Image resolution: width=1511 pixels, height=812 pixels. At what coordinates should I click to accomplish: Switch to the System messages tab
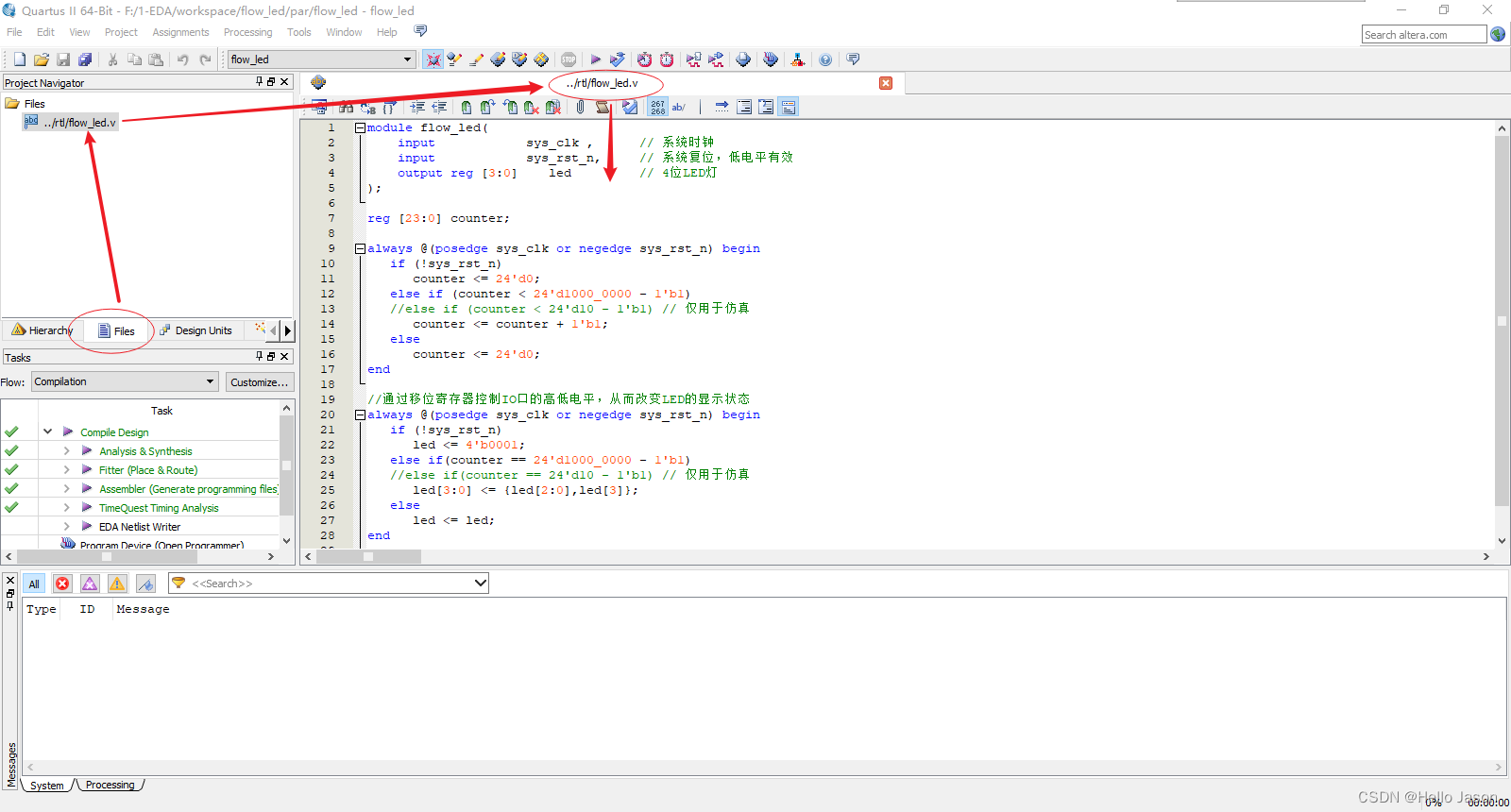[46, 785]
